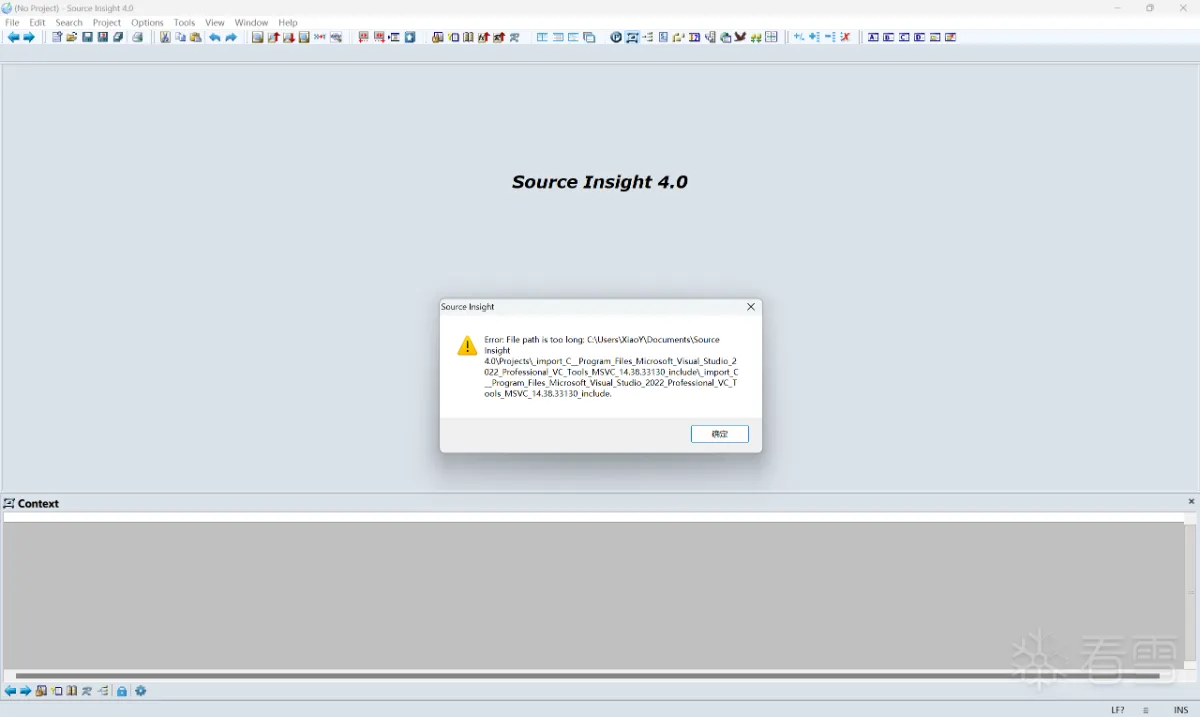This screenshot has width=1200, height=717.
Task: Open the Options menu
Action: click(147, 22)
